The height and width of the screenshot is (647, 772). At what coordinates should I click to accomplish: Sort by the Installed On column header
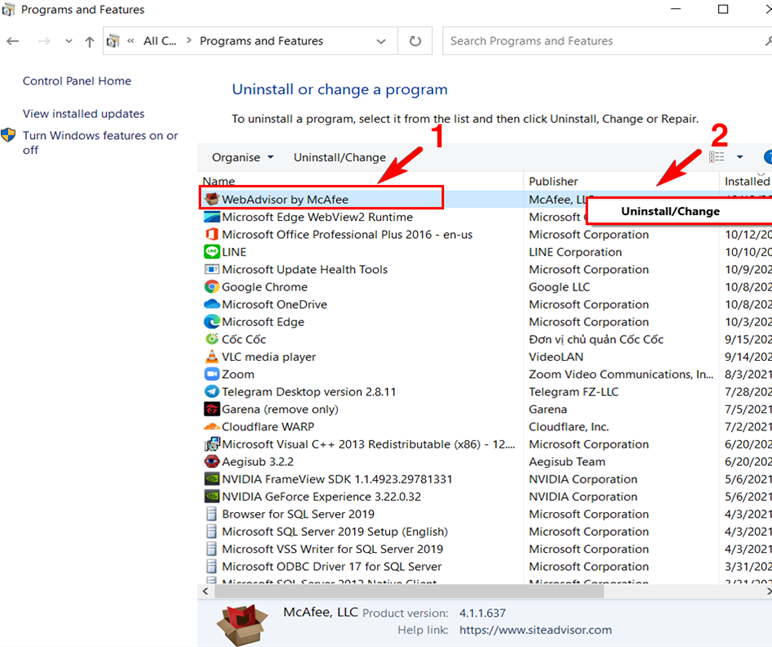point(747,181)
